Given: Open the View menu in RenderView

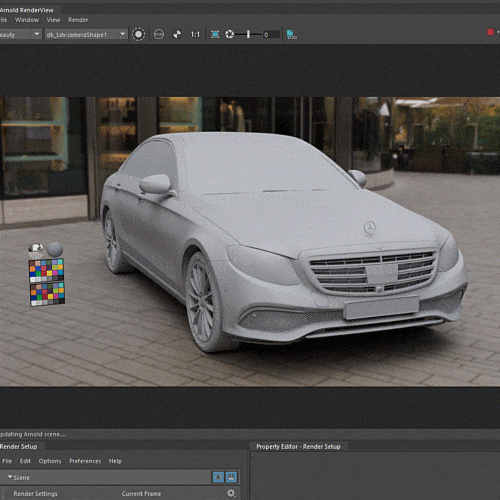Looking at the screenshot, I should point(53,20).
